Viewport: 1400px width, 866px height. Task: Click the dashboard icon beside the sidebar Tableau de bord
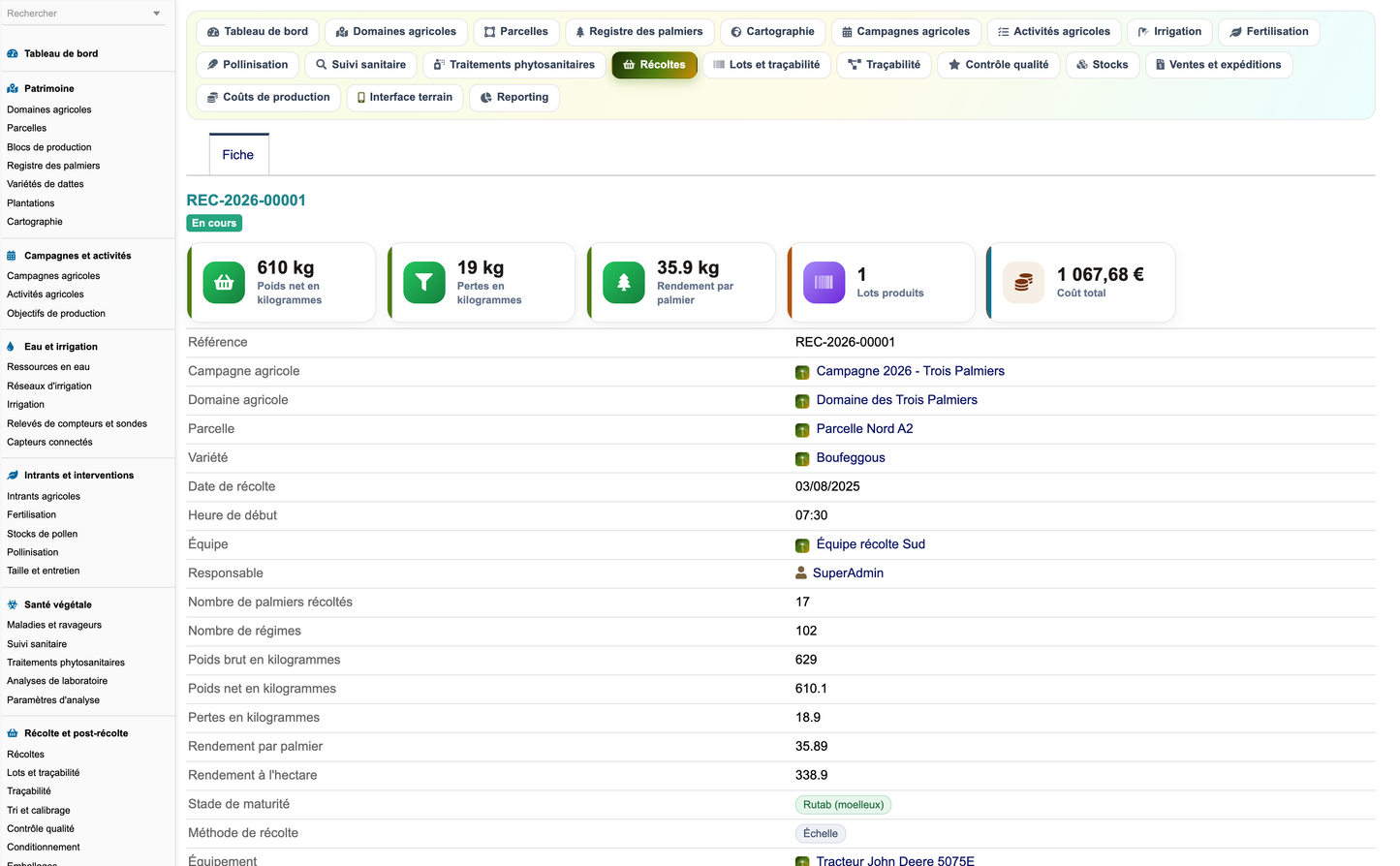coord(13,54)
